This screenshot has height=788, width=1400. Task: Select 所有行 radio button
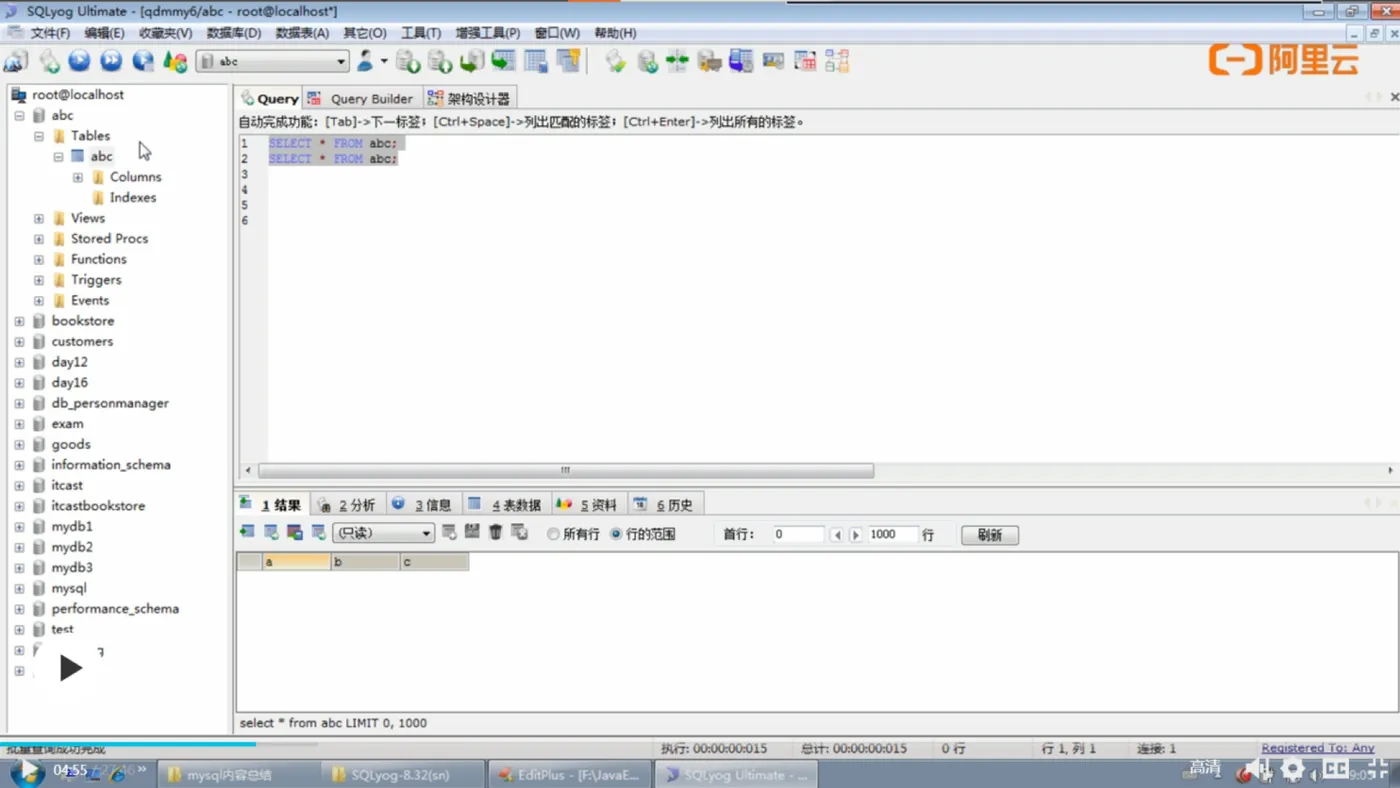click(x=553, y=534)
